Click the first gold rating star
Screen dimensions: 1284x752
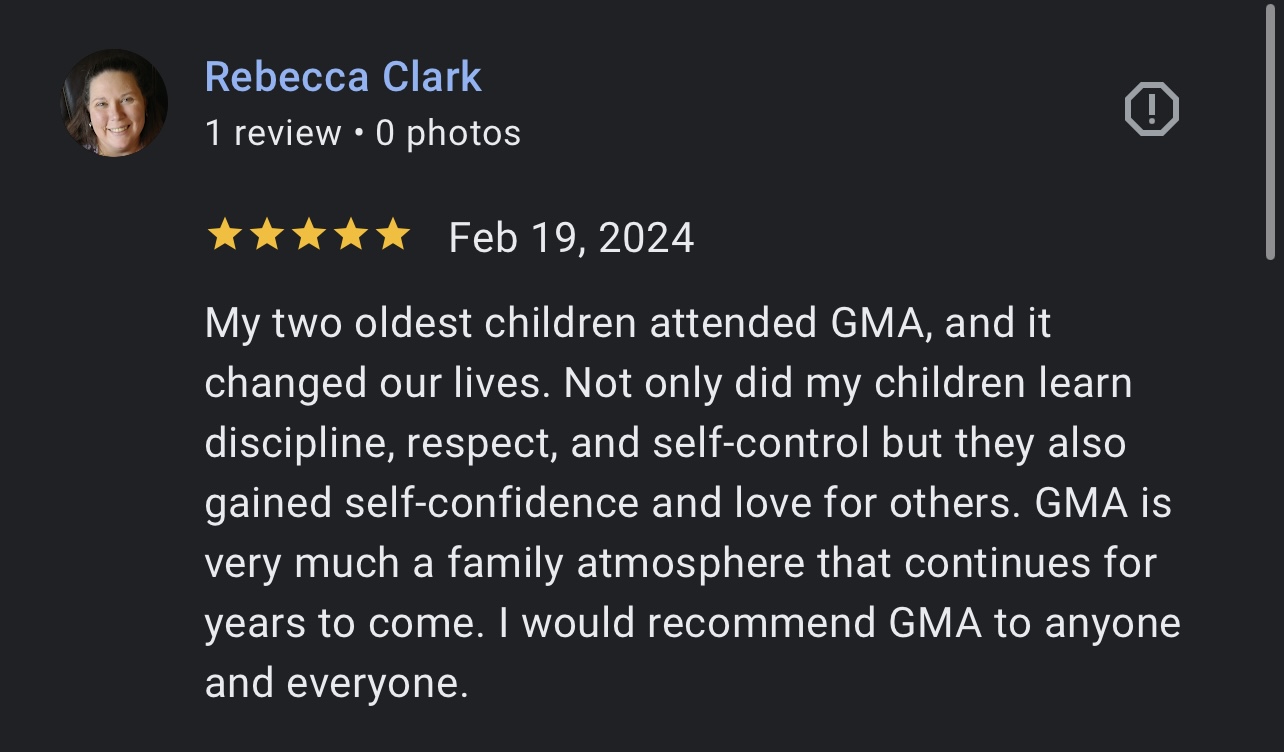point(223,236)
